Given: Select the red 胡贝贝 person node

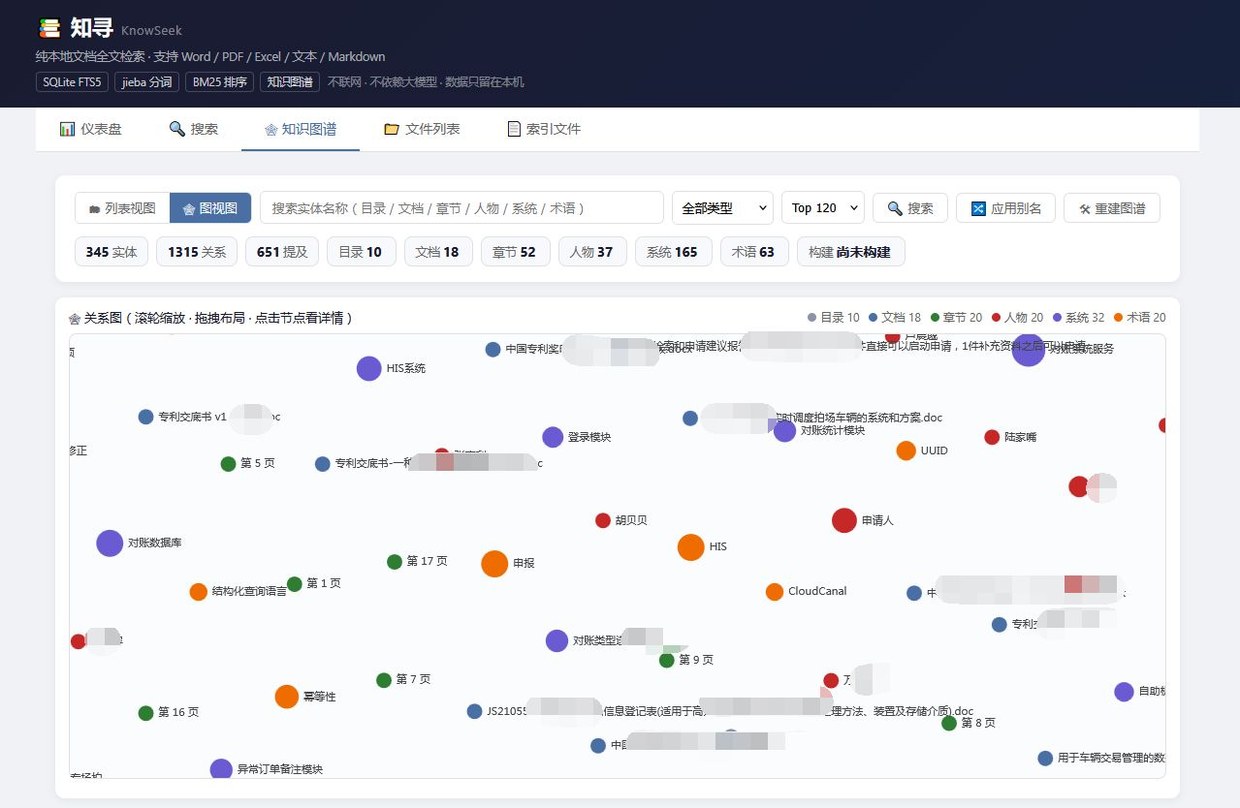Looking at the screenshot, I should [603, 520].
